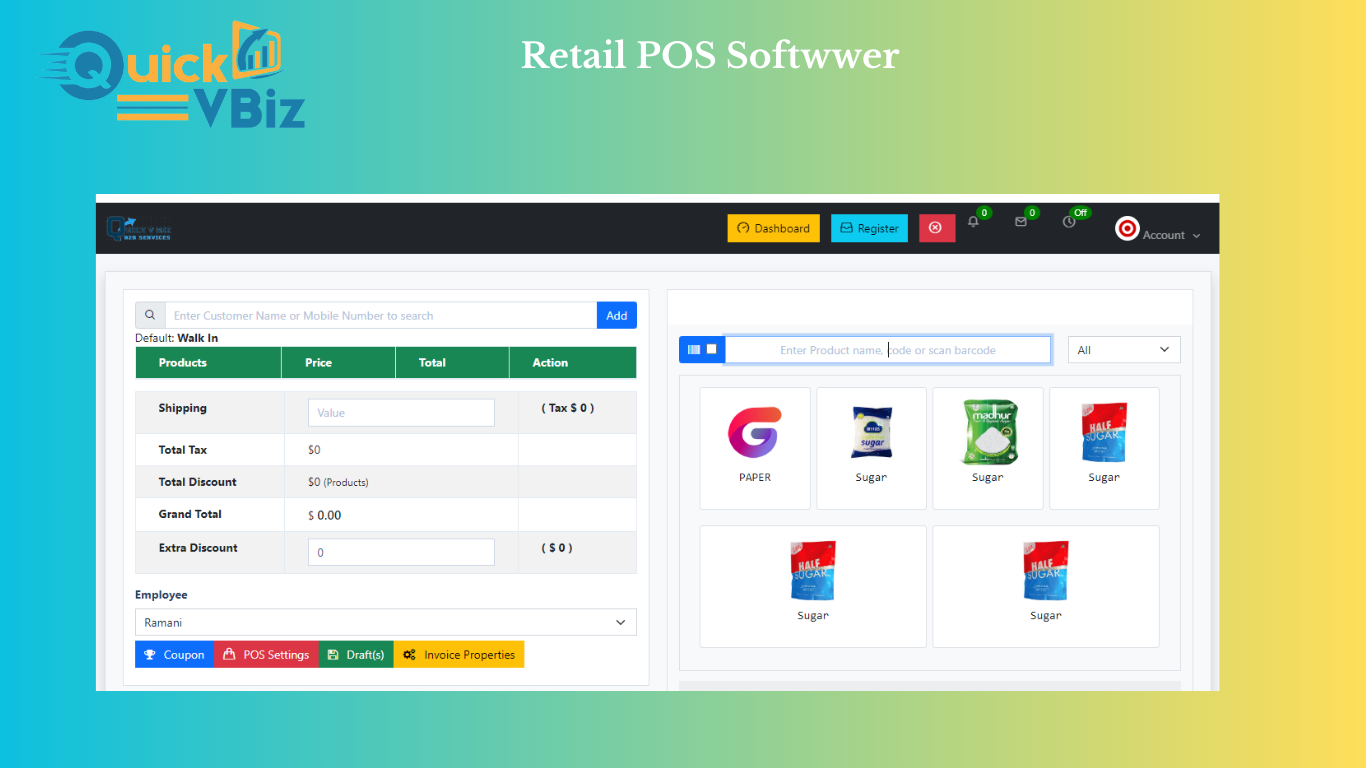Open the Employee dropdown showing Ramani
1366x768 pixels.
pos(385,622)
